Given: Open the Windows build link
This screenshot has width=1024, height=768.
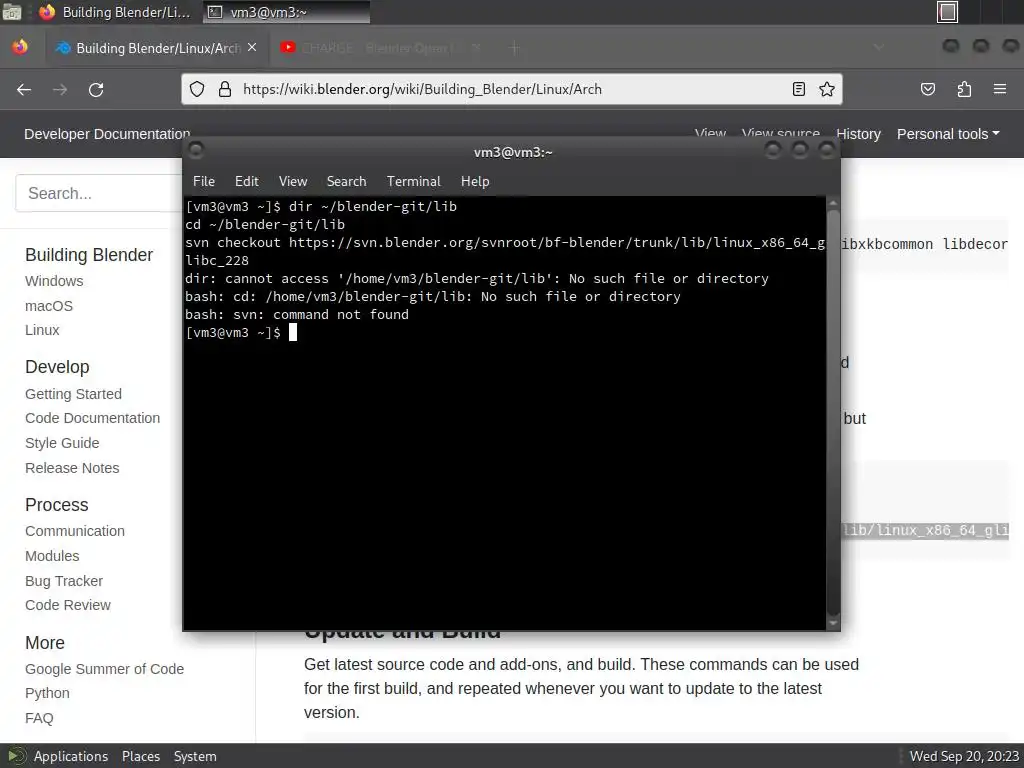Looking at the screenshot, I should coord(54,281).
